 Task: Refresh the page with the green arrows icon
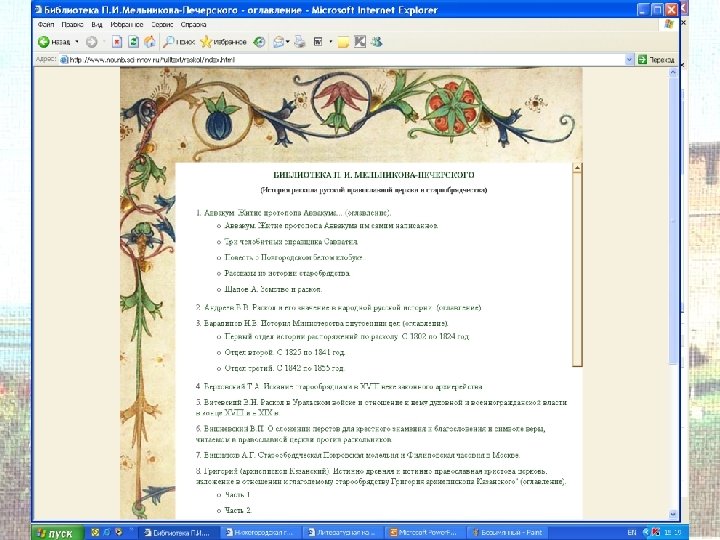134,42
